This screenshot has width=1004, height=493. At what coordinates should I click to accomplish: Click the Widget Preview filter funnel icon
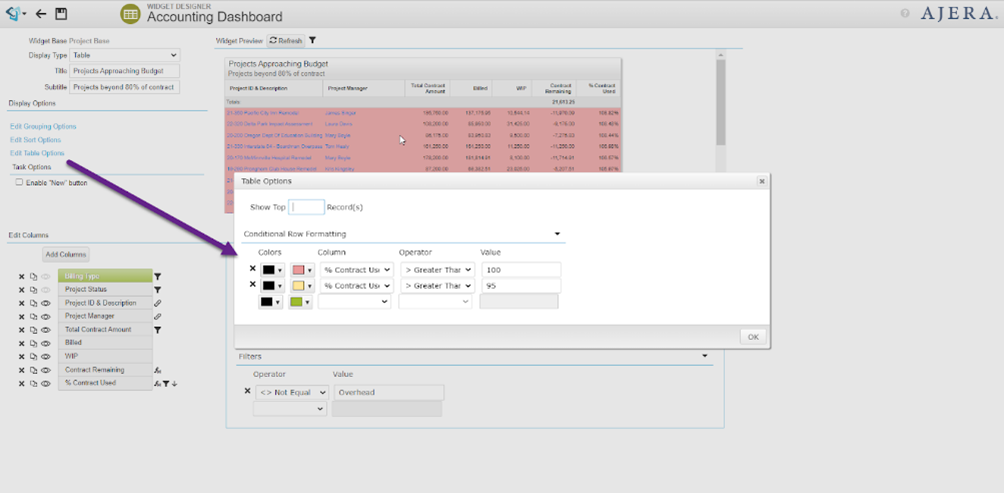pyautogui.click(x=312, y=41)
